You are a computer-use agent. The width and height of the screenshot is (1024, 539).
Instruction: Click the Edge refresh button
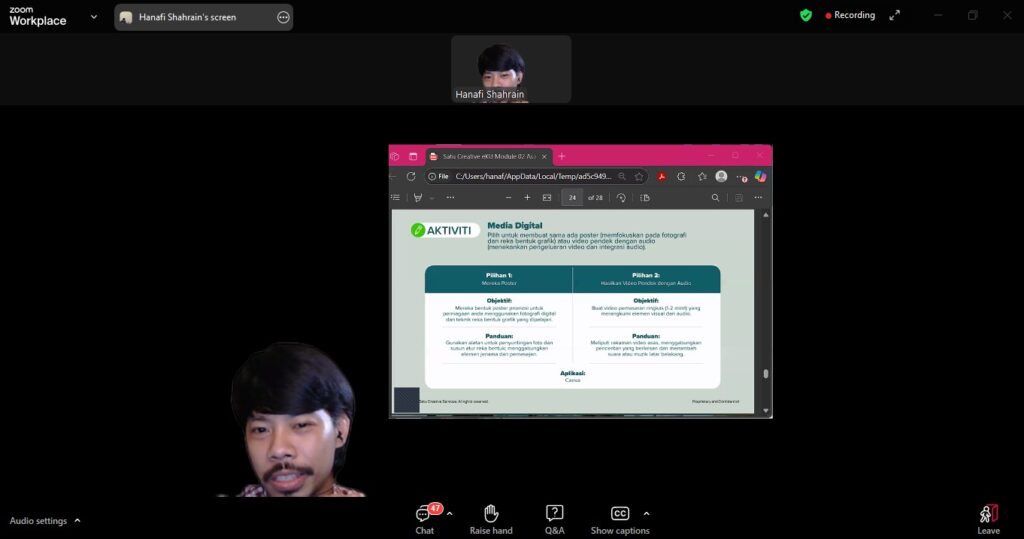[x=411, y=176]
